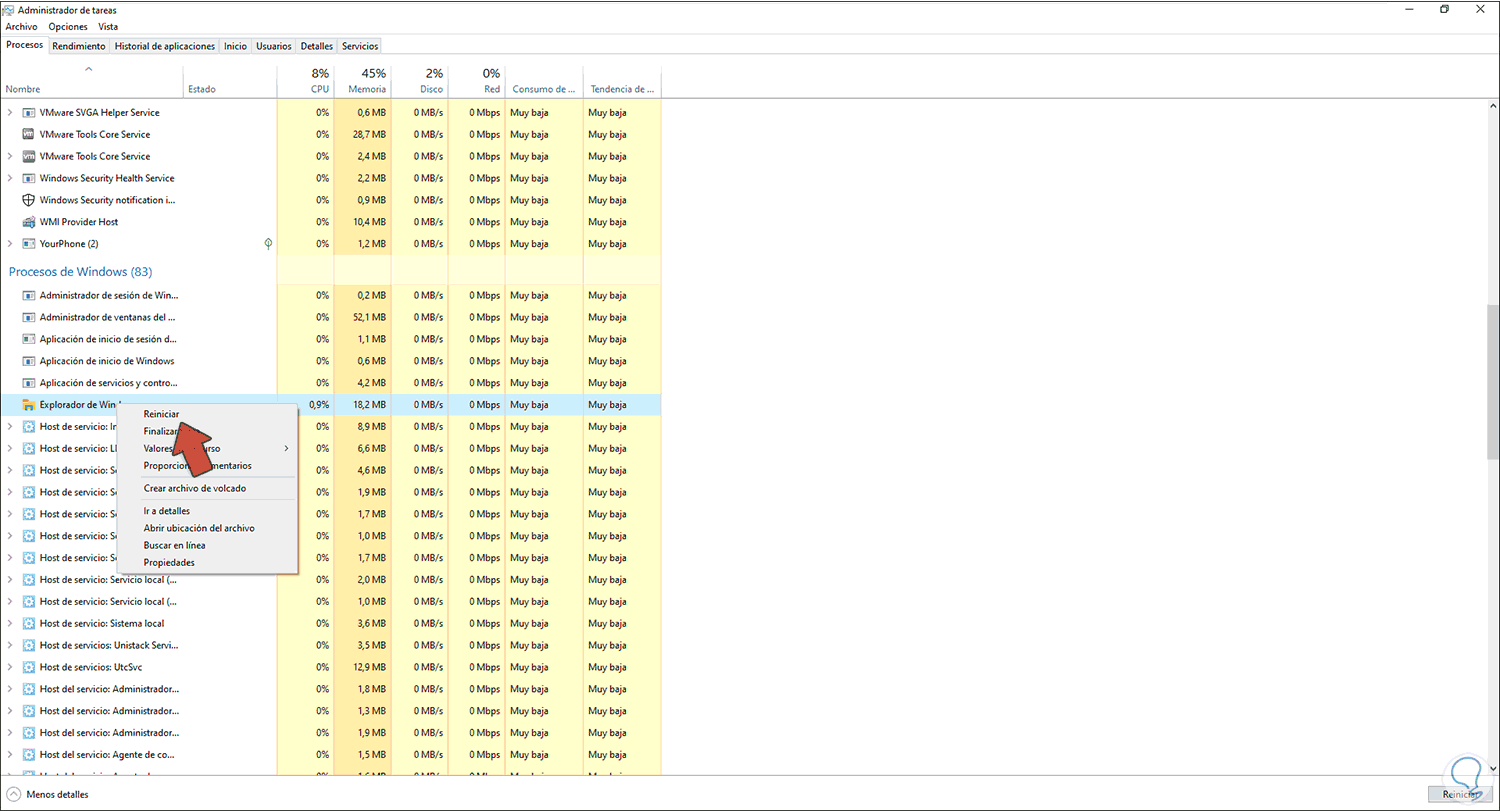
Task: Click the gear icon of Host del servicio: Agente
Action: coord(29,755)
